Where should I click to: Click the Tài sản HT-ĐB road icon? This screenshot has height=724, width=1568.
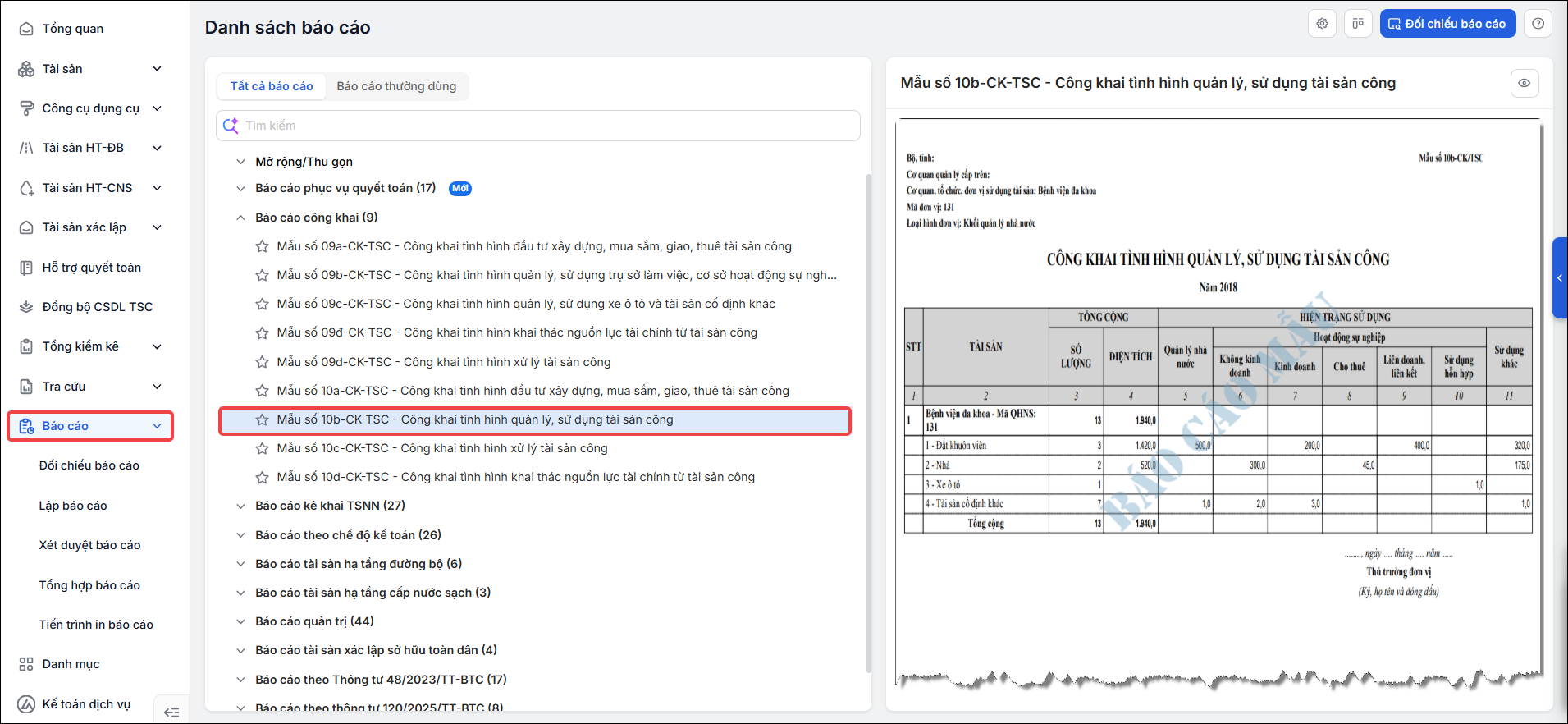[x=26, y=148]
